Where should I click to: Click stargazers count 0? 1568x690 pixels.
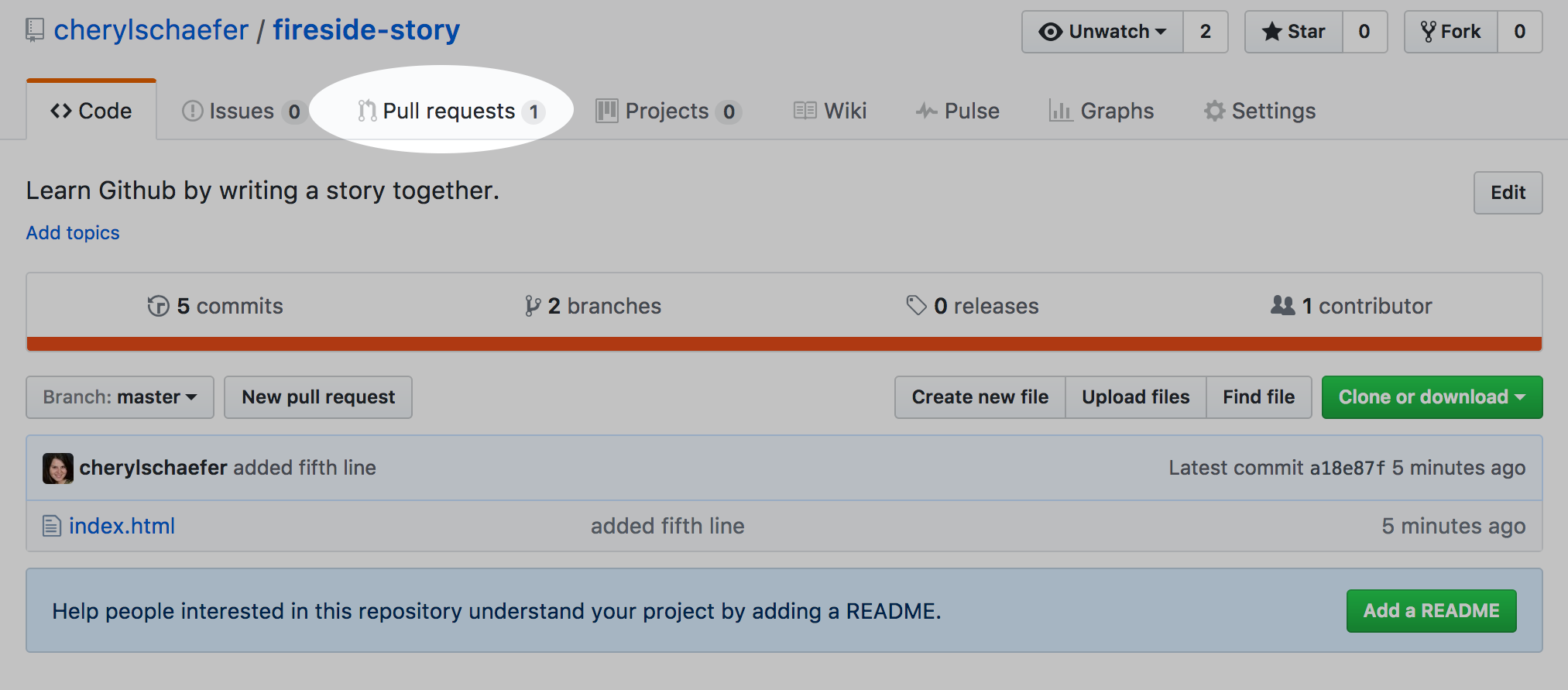coord(1364,32)
